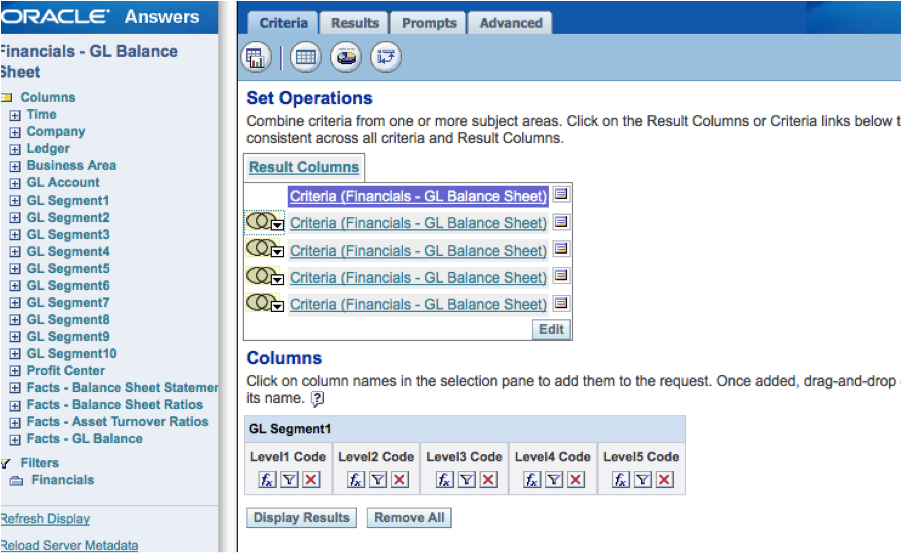Click the chart view toolbar icon

[x=346, y=58]
